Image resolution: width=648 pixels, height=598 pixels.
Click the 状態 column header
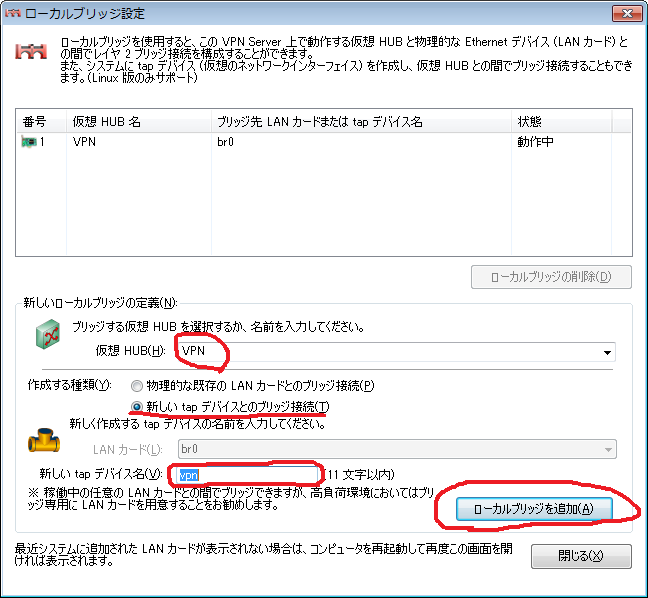pos(562,122)
